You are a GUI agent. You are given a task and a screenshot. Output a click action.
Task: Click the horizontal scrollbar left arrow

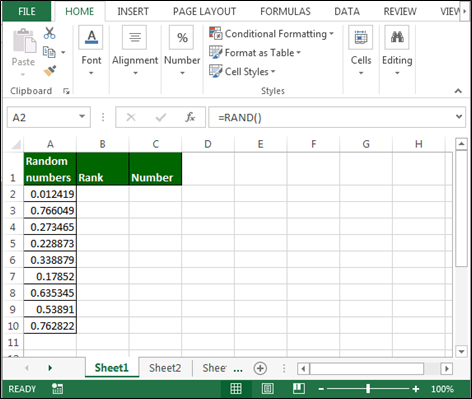[x=303, y=369]
